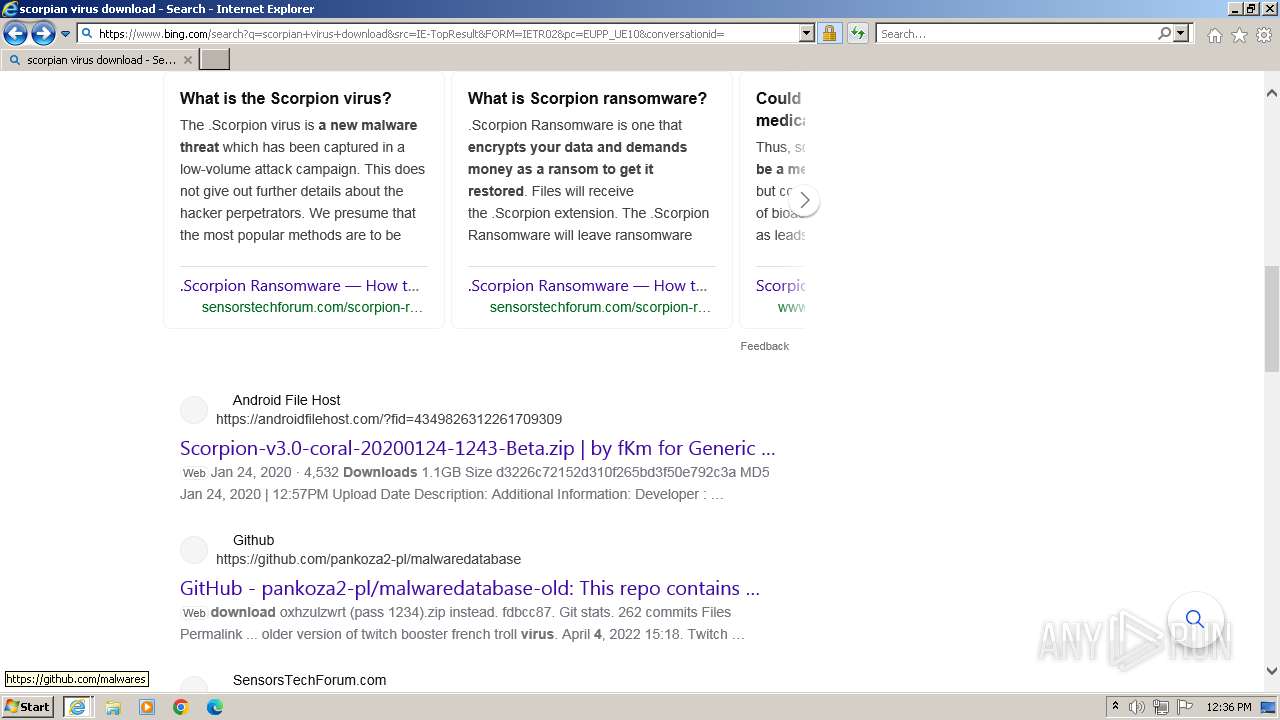Image resolution: width=1280 pixels, height=720 pixels.
Task: Open second '.Scorpion Ransomware — How t...' link
Action: (x=588, y=285)
